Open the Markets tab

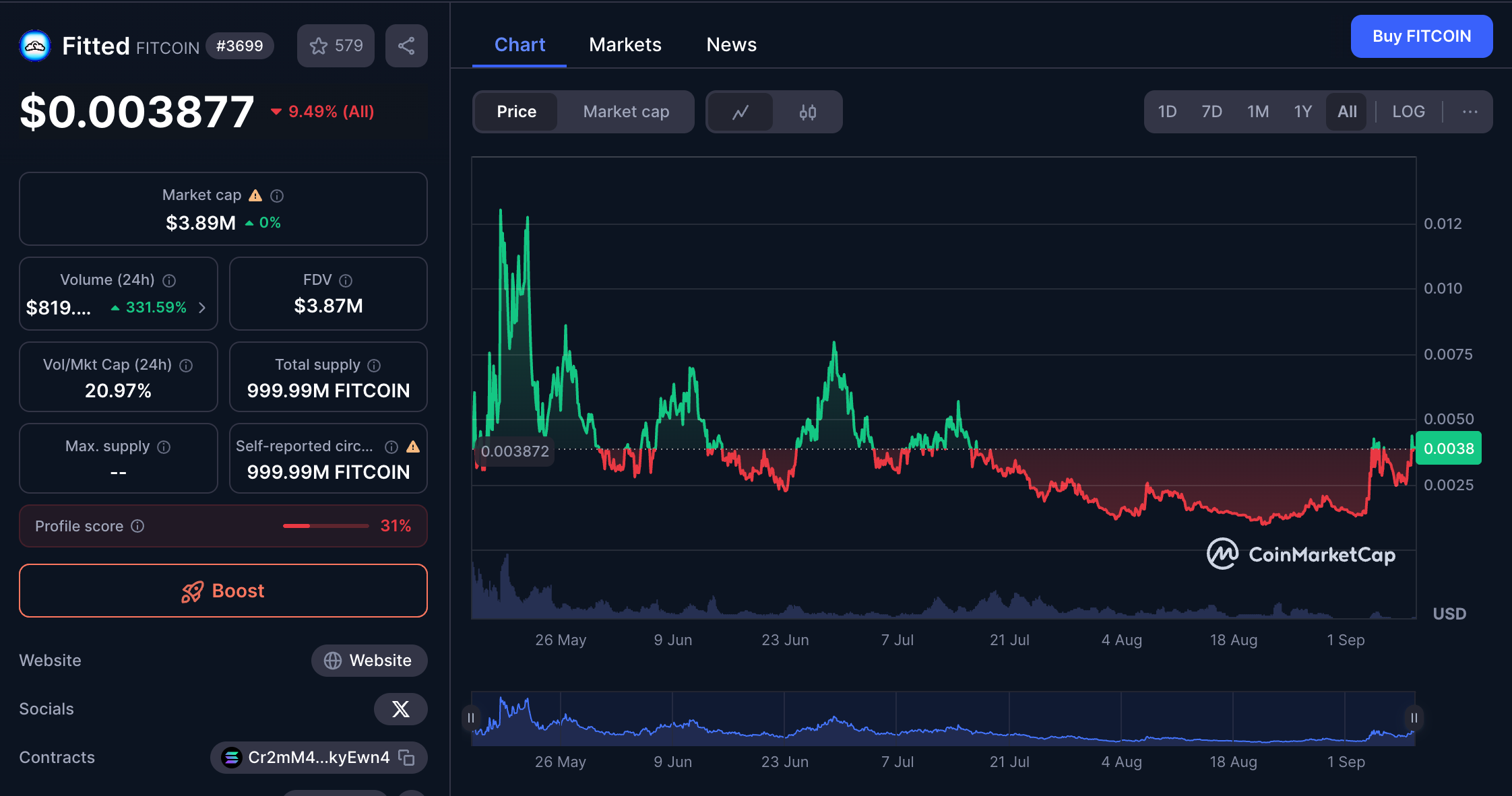(x=625, y=45)
